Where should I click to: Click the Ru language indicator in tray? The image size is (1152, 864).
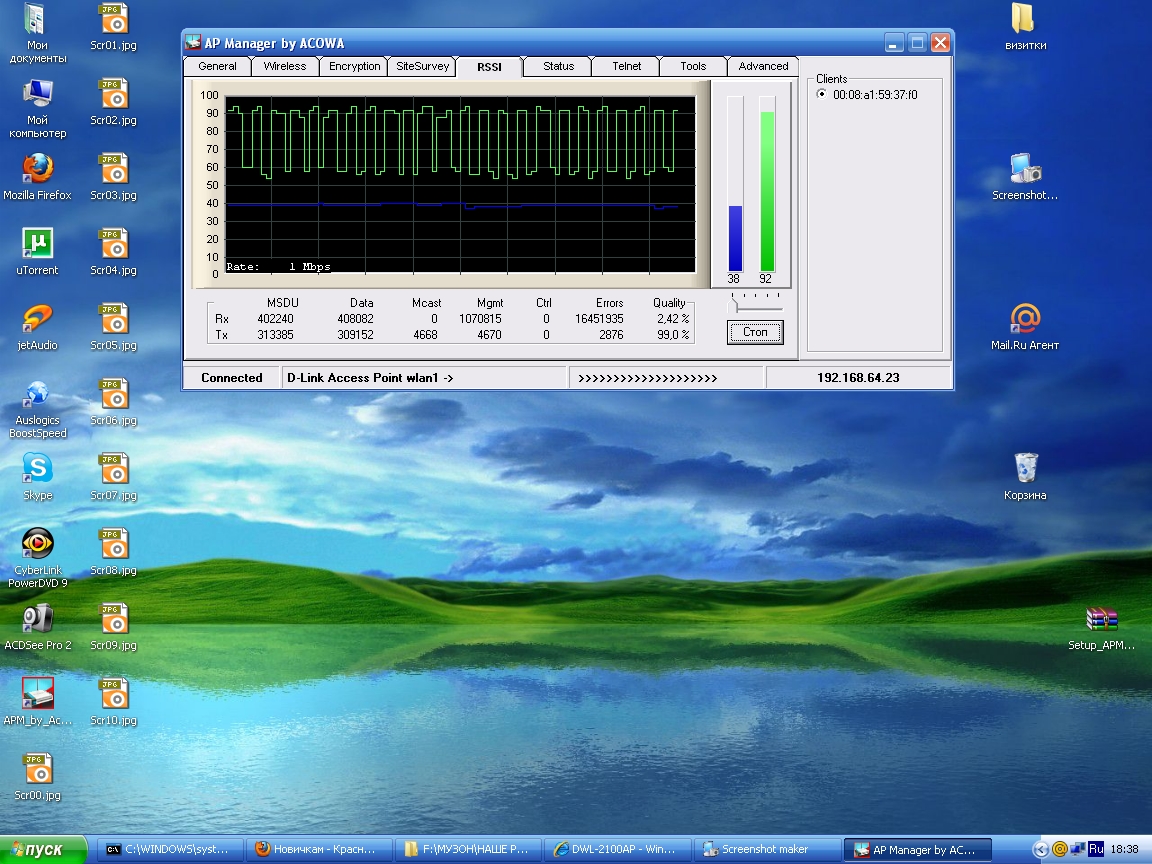coord(1096,849)
